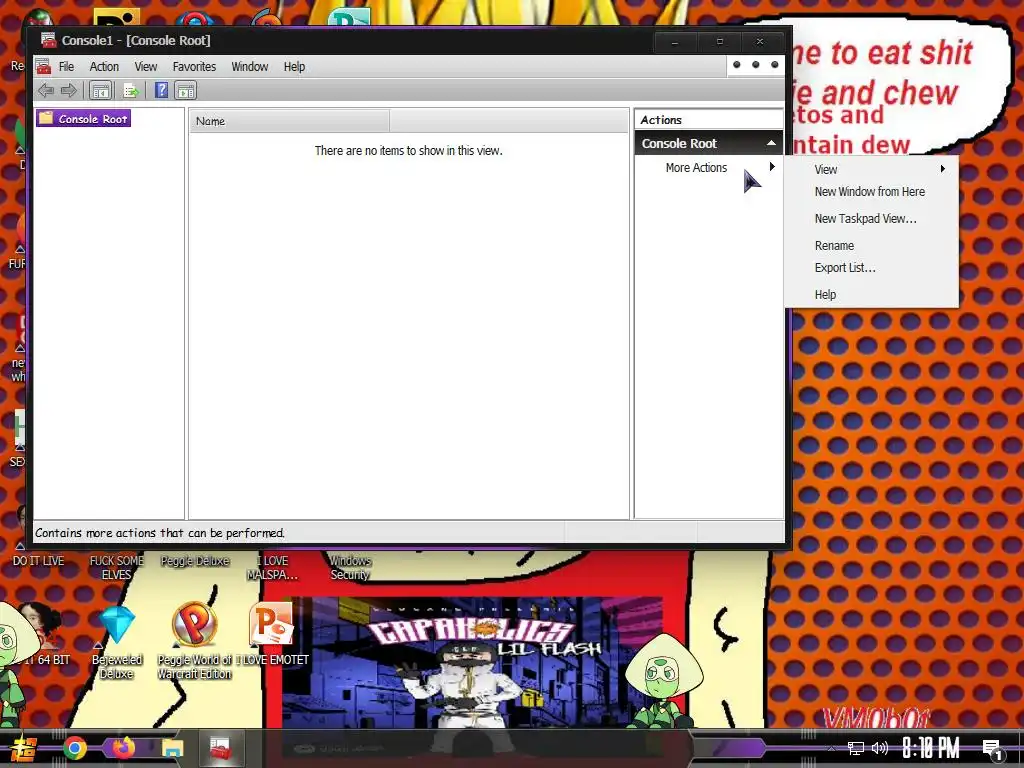Viewport: 1024px width, 768px height.
Task: Open the Window menu
Action: pos(249,67)
